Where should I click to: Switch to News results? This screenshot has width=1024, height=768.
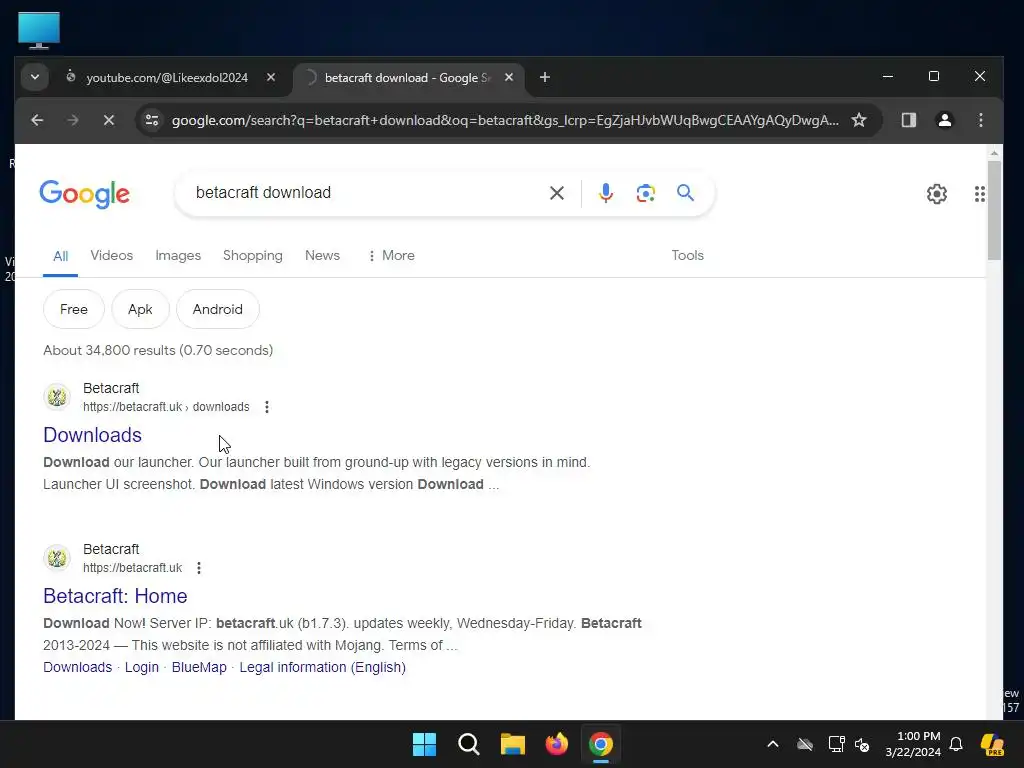point(322,255)
